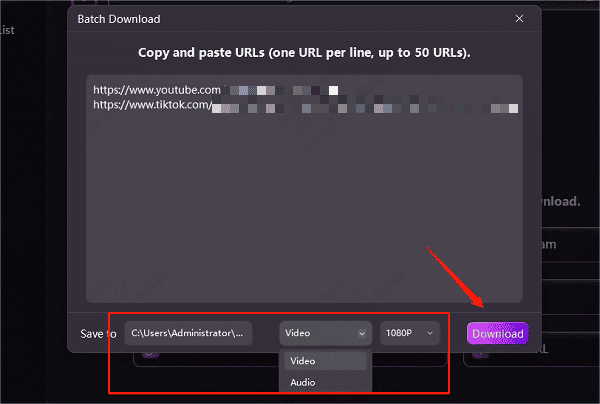600x404 pixels.
Task: Click the Batch Download title bar text
Action: pyautogui.click(x=120, y=18)
